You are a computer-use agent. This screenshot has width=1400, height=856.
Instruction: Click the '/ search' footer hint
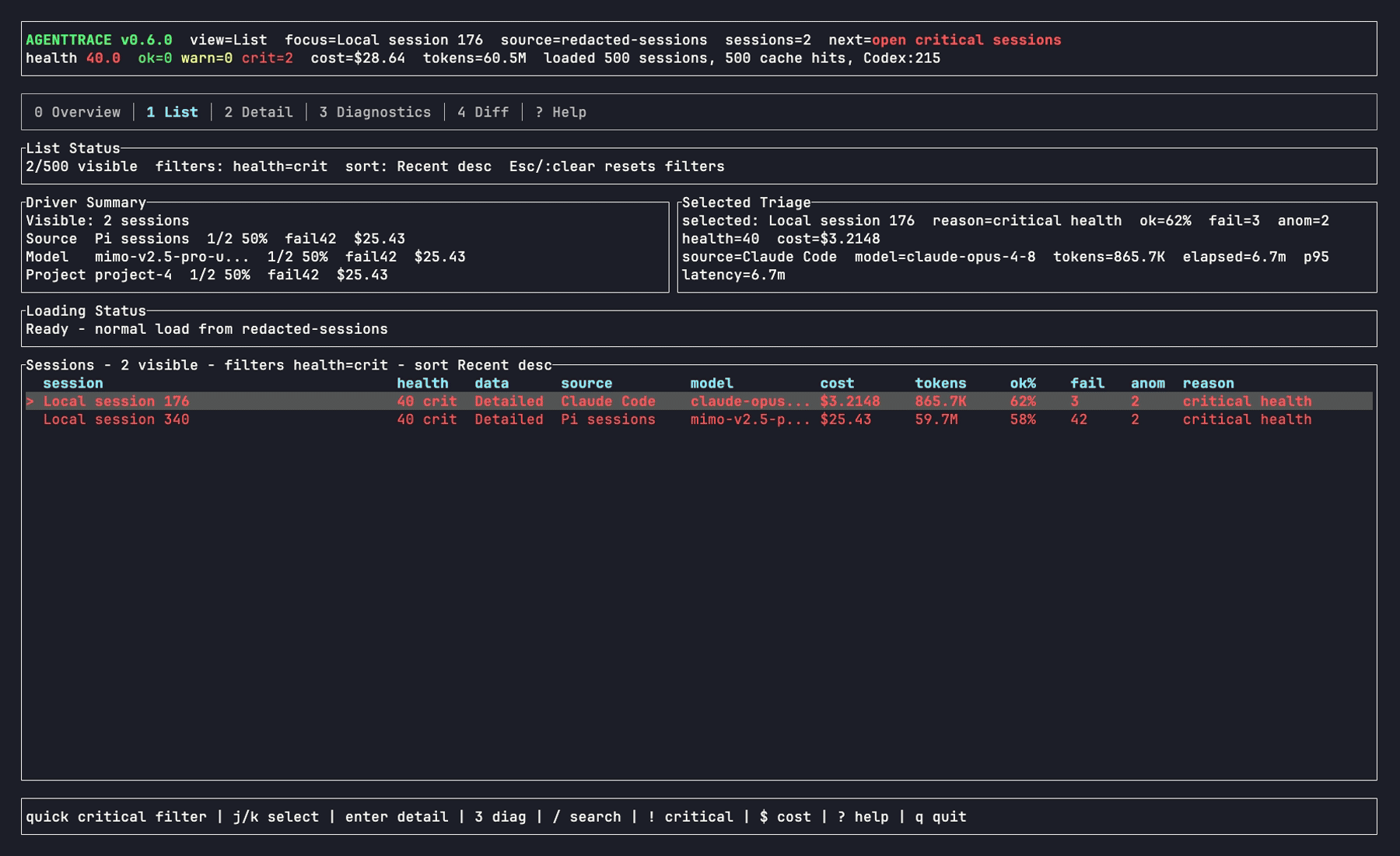point(586,817)
